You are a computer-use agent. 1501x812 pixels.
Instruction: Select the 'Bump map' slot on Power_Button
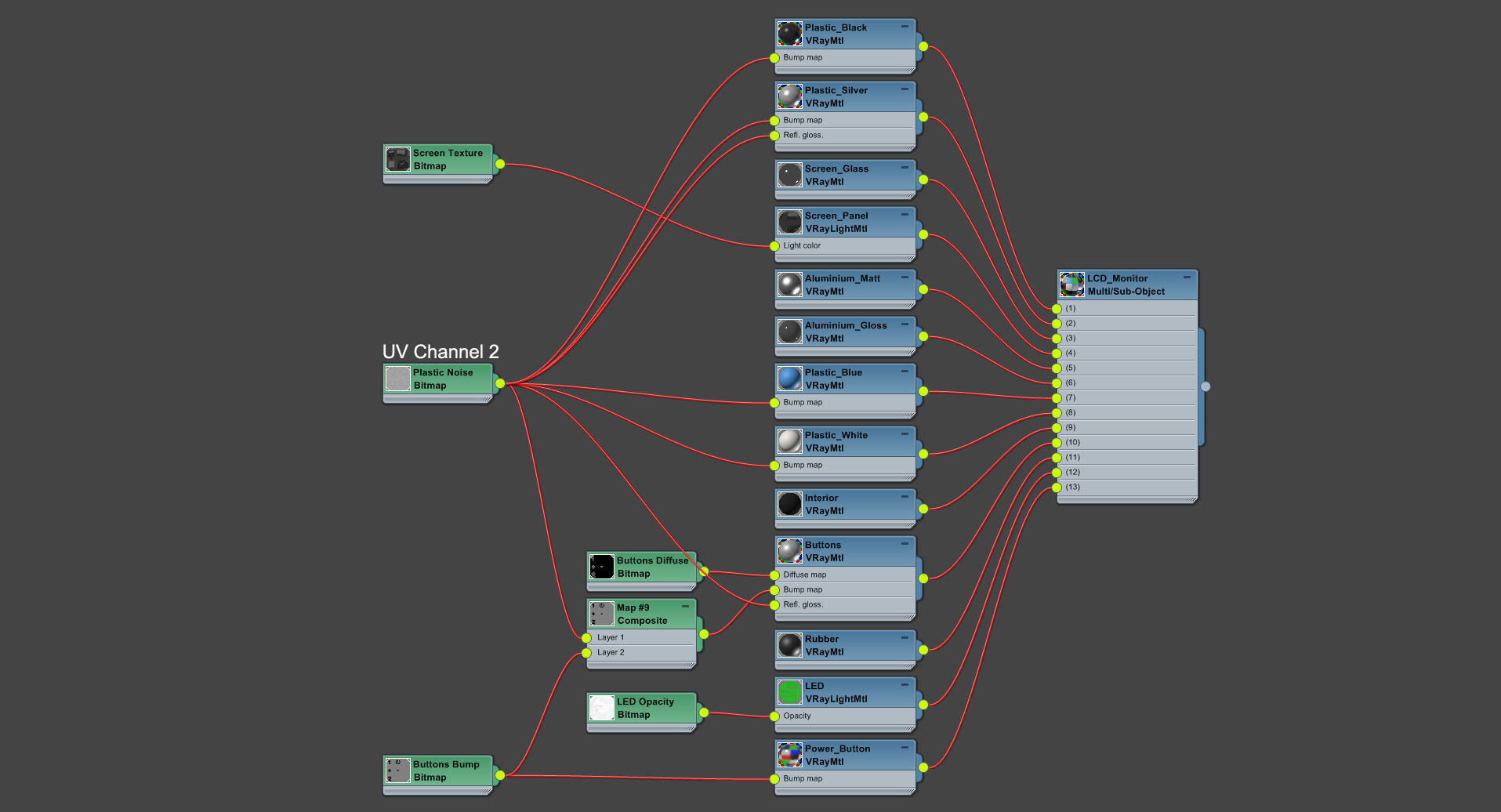click(x=845, y=778)
